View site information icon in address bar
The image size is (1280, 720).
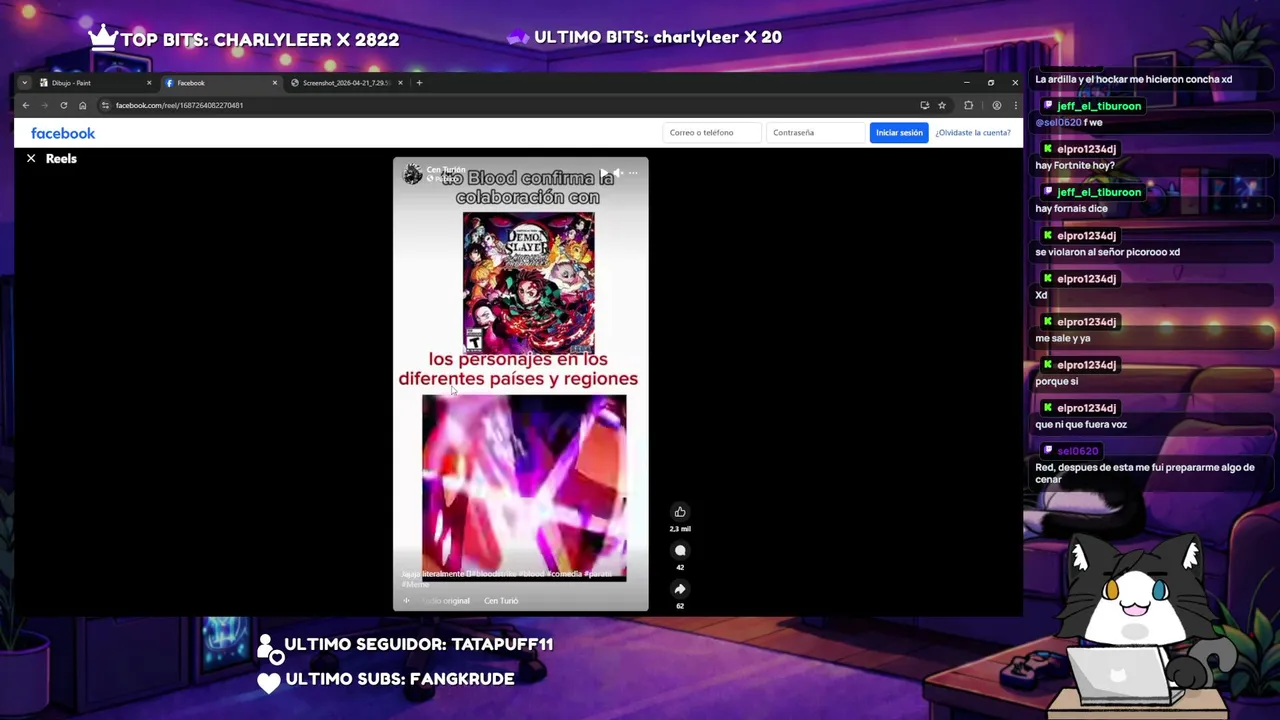[x=105, y=105]
